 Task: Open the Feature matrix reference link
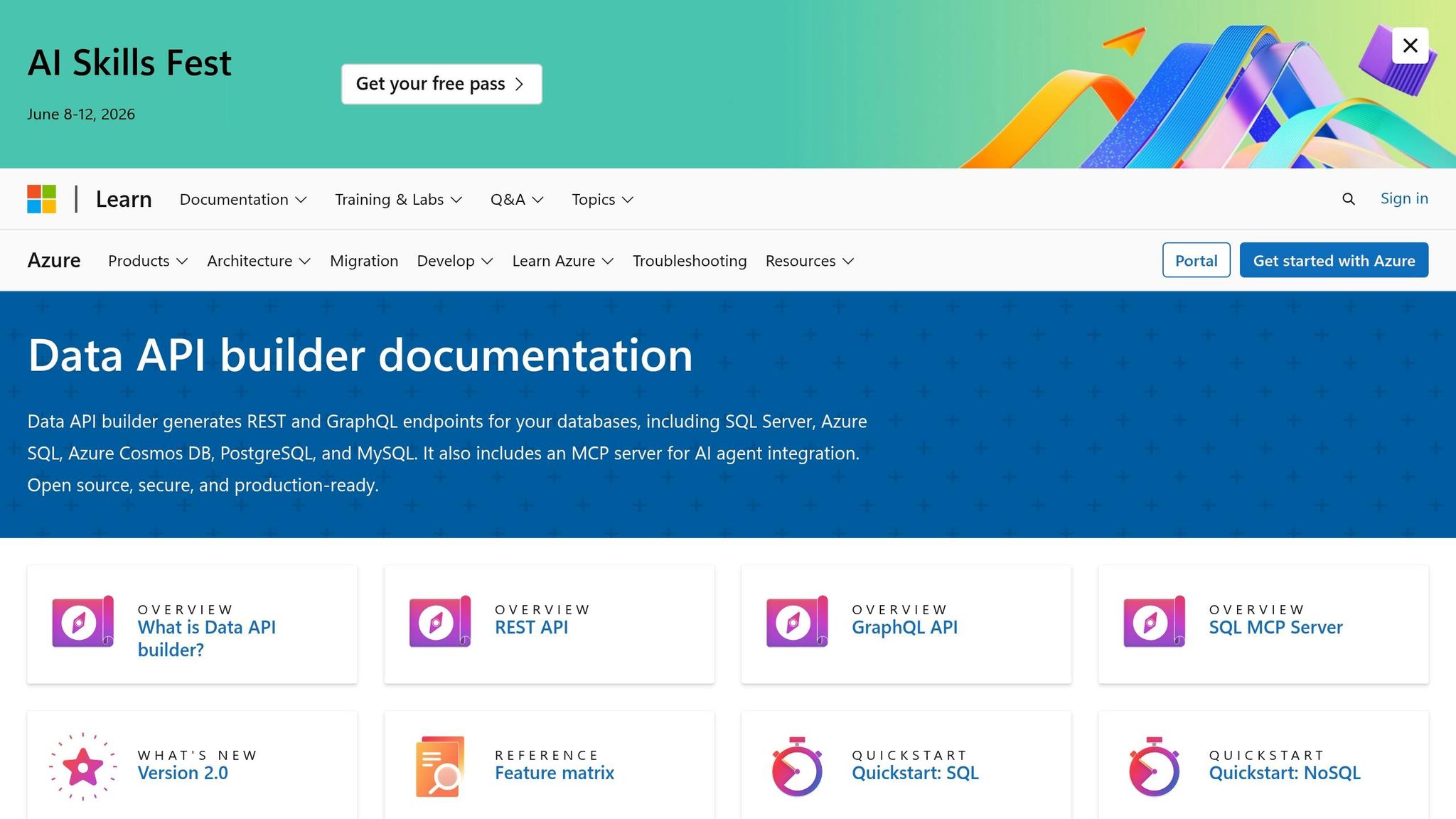pos(555,773)
